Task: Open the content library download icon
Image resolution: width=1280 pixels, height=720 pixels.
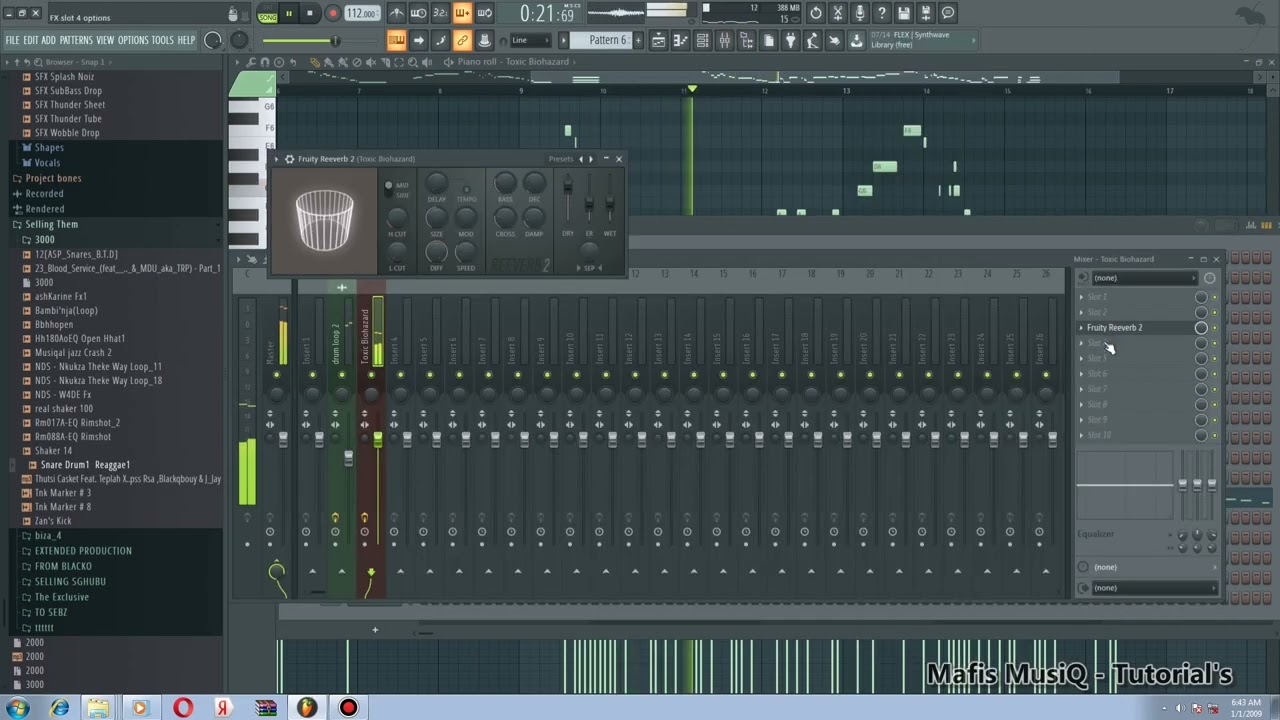Action: (856, 40)
